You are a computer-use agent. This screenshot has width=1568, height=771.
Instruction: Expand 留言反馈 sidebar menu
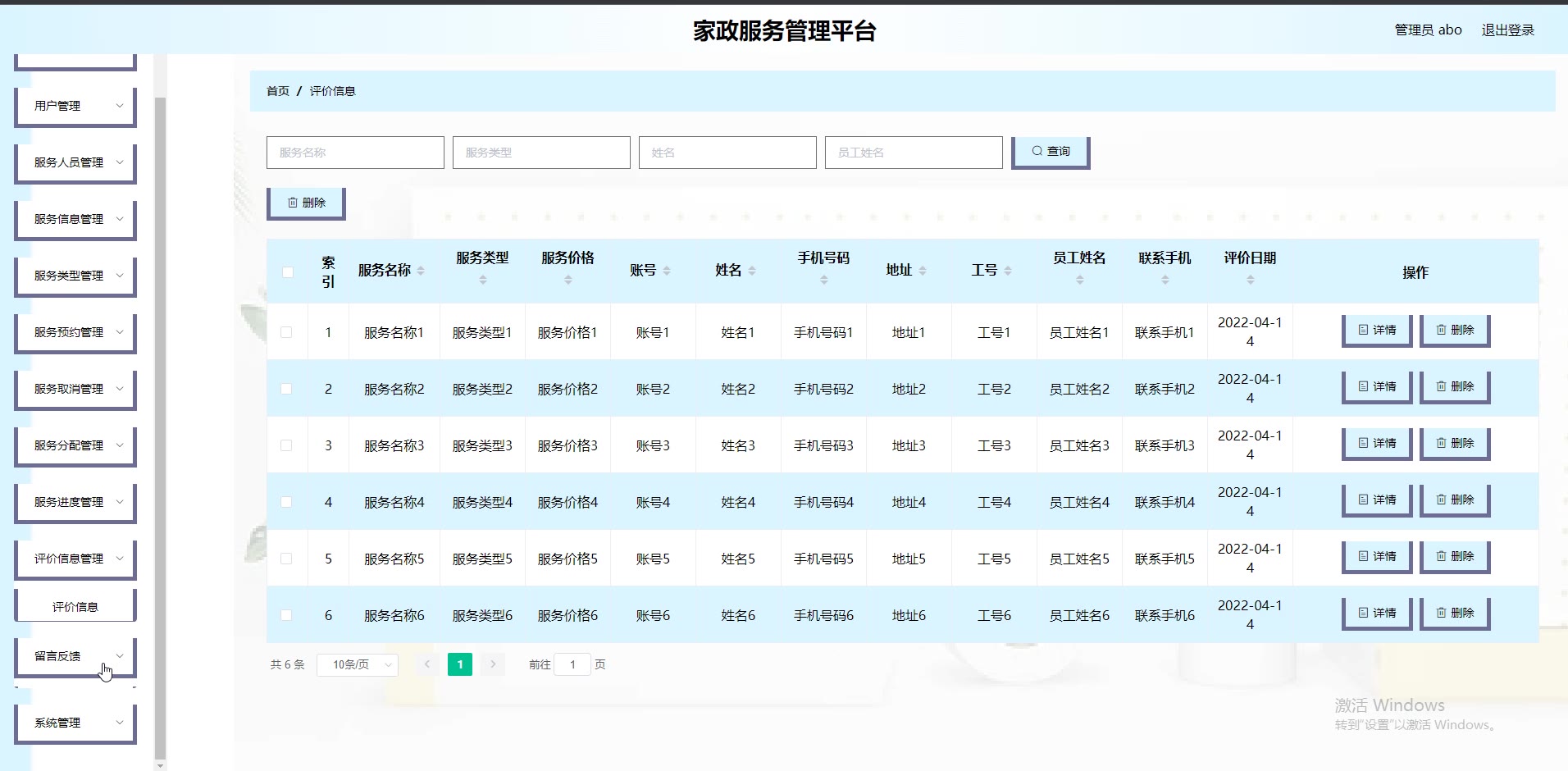click(75, 657)
